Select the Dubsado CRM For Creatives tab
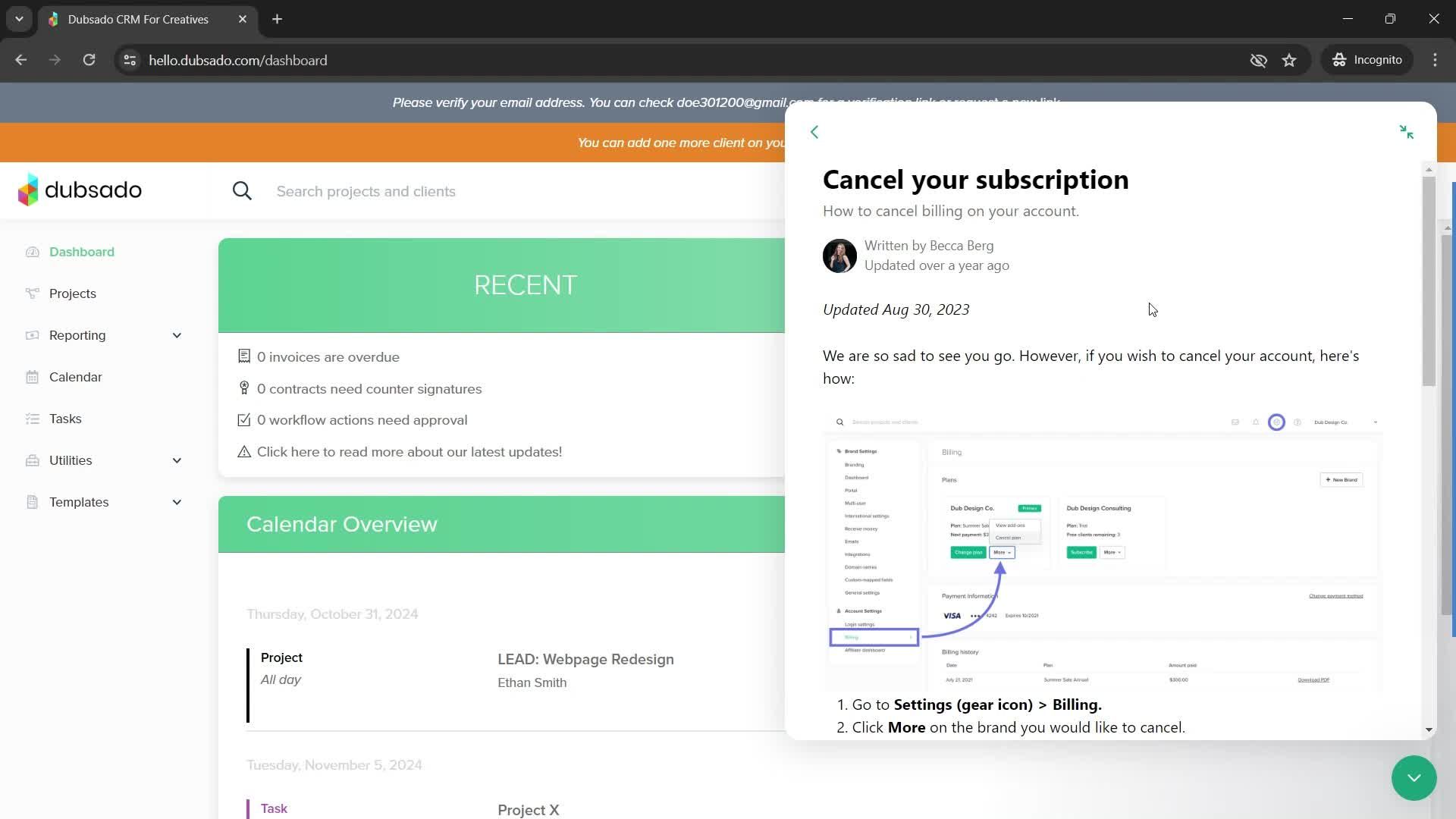The height and width of the screenshot is (819, 1456). (x=138, y=20)
